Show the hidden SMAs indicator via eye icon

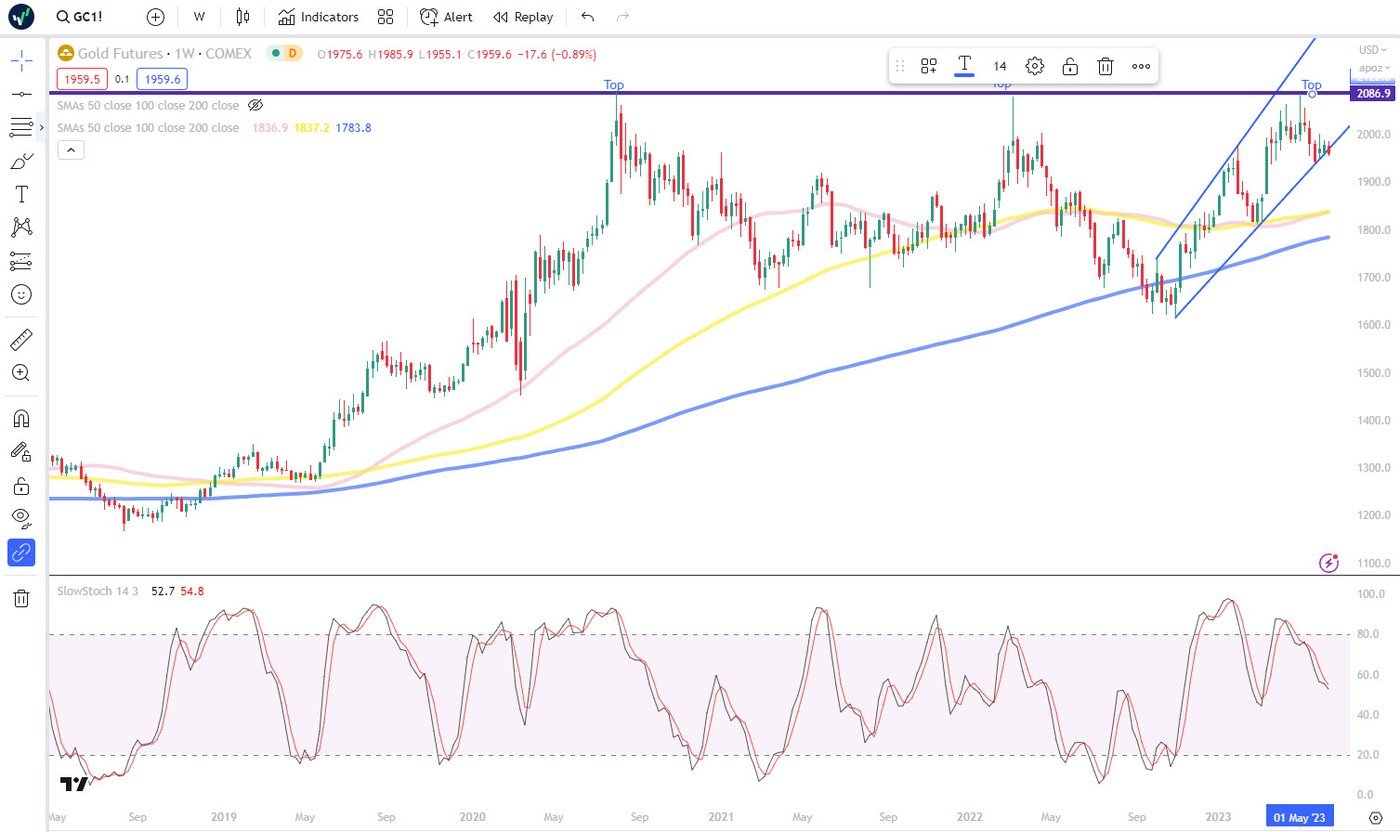point(255,105)
